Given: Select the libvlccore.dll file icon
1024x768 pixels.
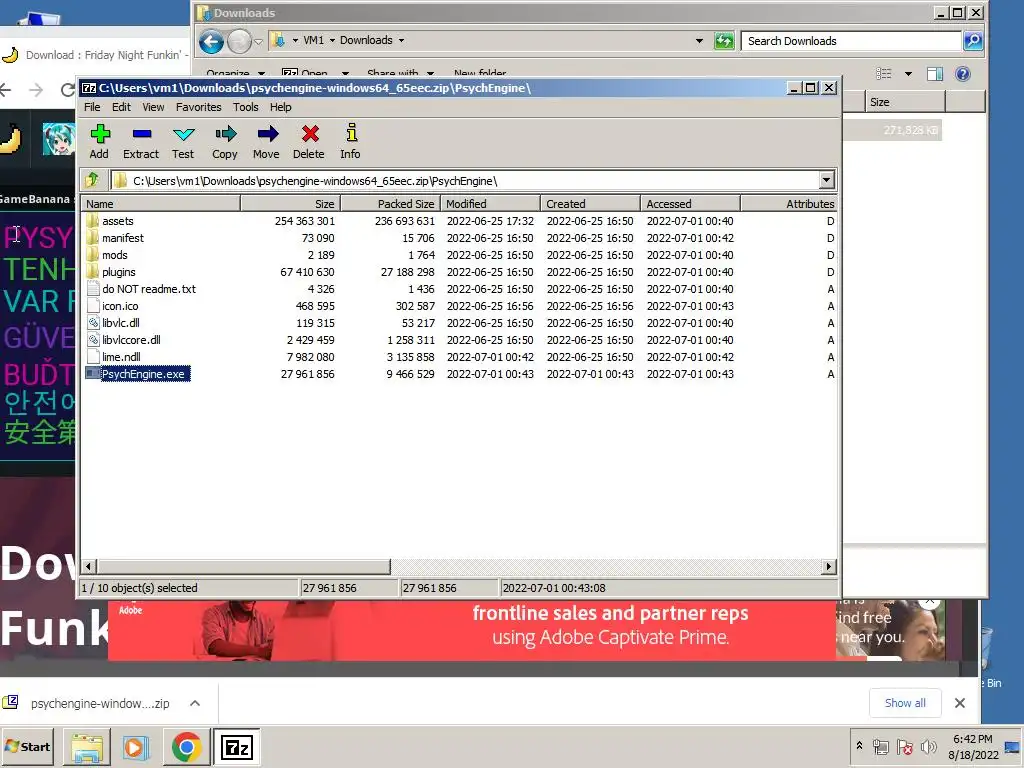Looking at the screenshot, I should [x=93, y=340].
